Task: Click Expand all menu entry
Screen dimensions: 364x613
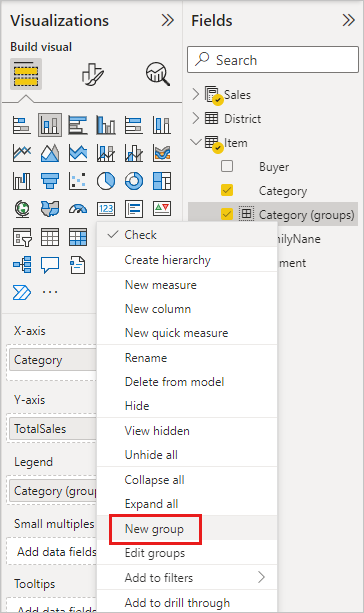Action: (x=187, y=504)
